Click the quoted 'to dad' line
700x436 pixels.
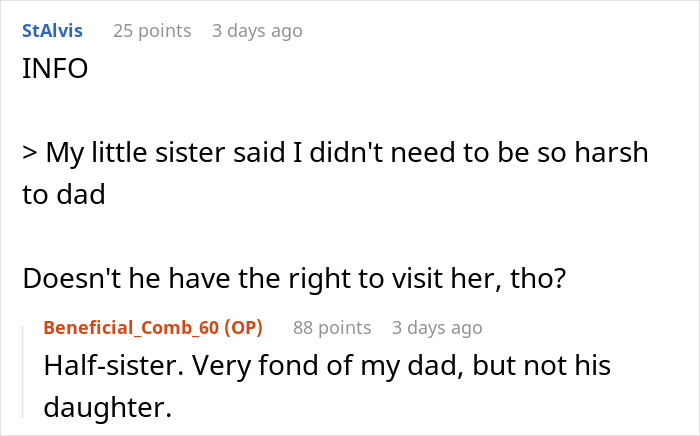click(64, 194)
